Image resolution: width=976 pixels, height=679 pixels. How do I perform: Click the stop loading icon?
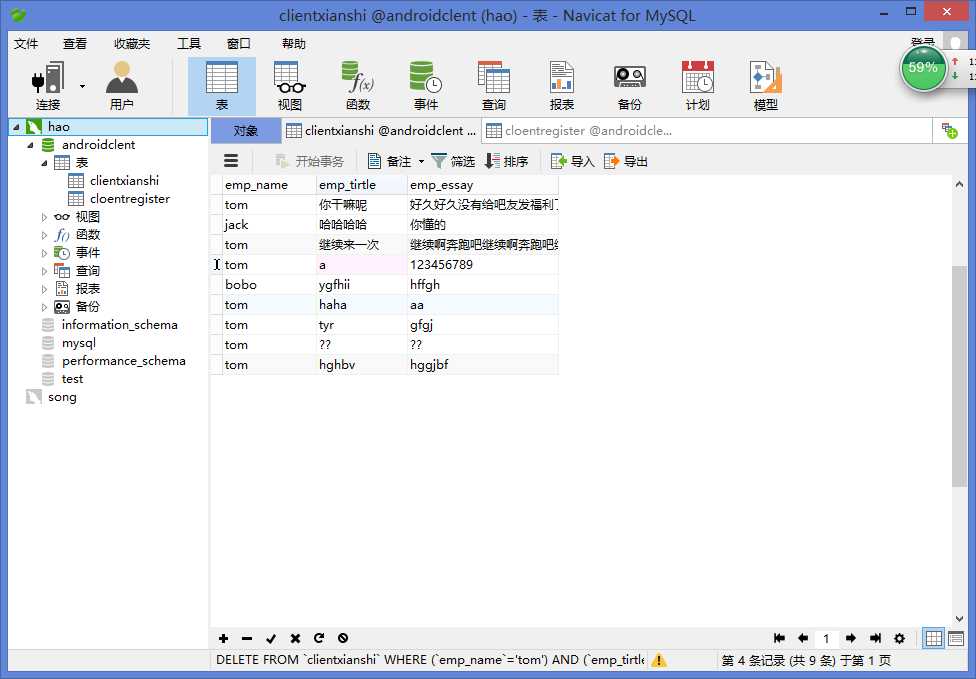343,638
